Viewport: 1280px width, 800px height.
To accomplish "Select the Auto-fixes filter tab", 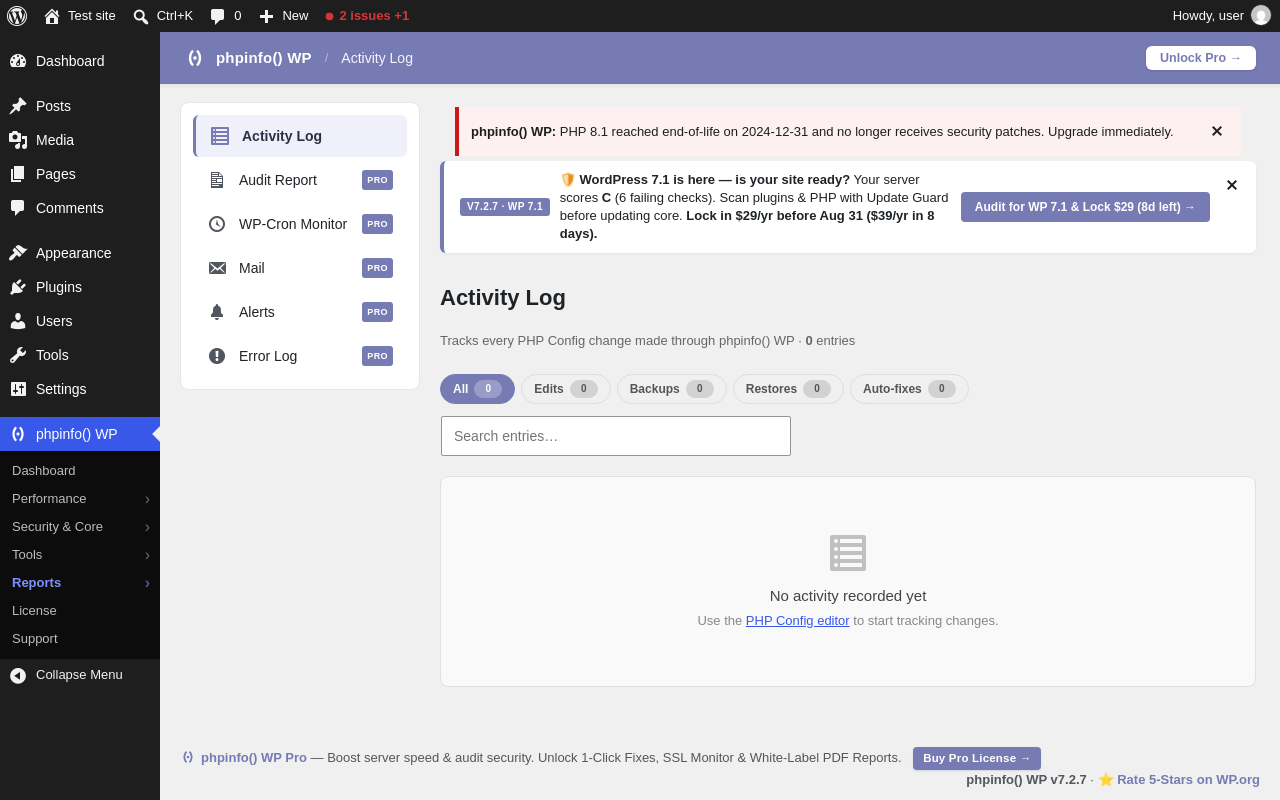I will click(x=909, y=389).
